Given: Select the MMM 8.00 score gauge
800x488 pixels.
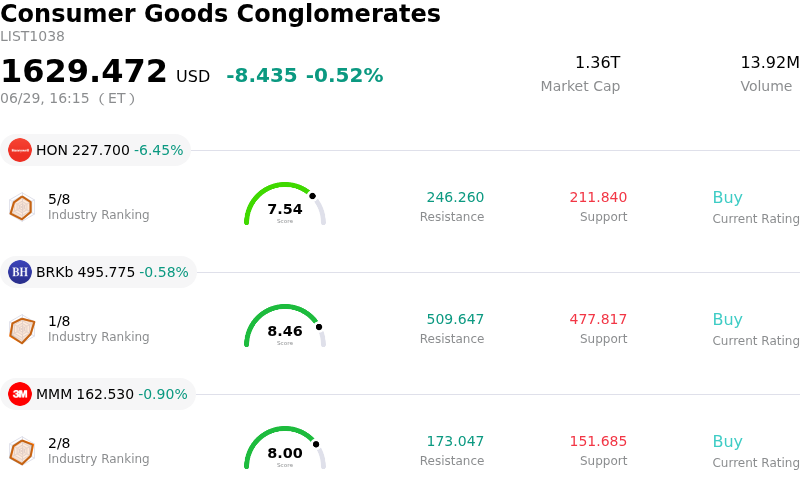Looking at the screenshot, I should point(285,448).
